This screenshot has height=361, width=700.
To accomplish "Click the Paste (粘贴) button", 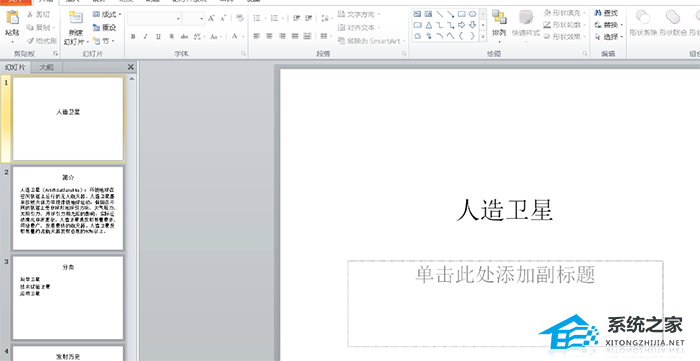I will pyautogui.click(x=12, y=25).
